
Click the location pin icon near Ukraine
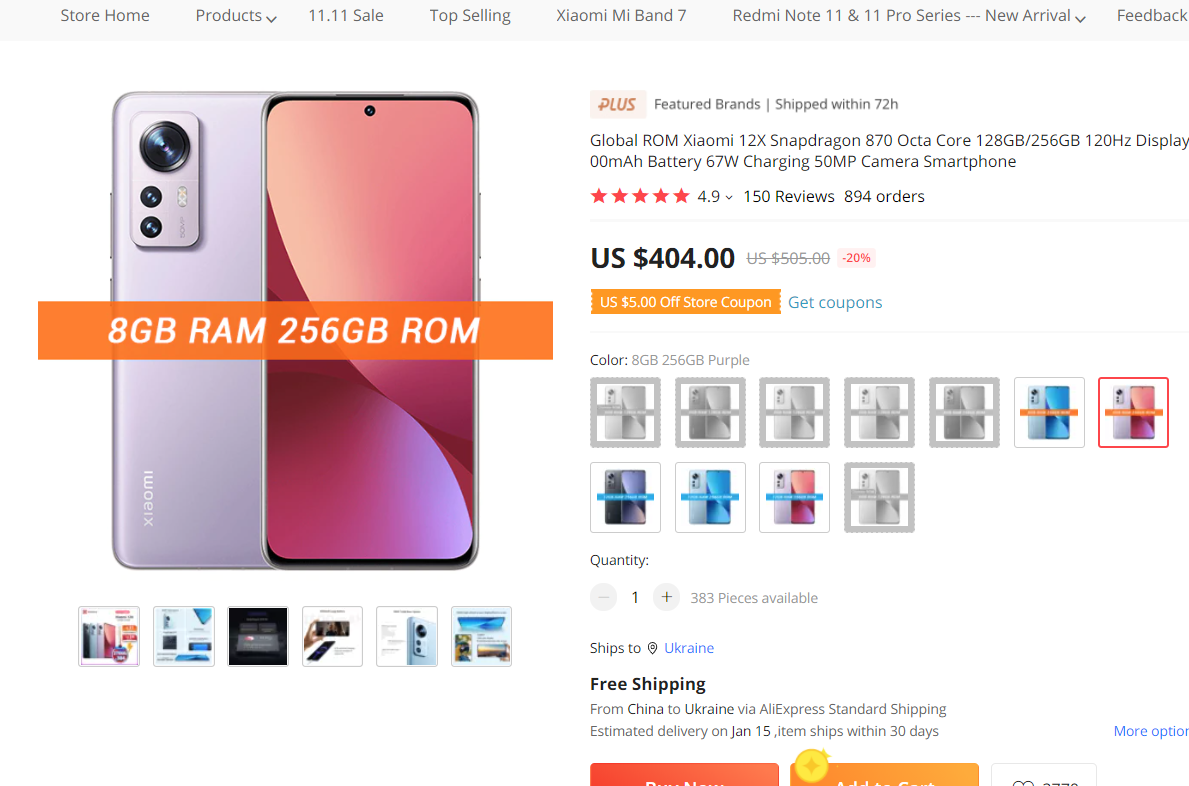tap(653, 648)
